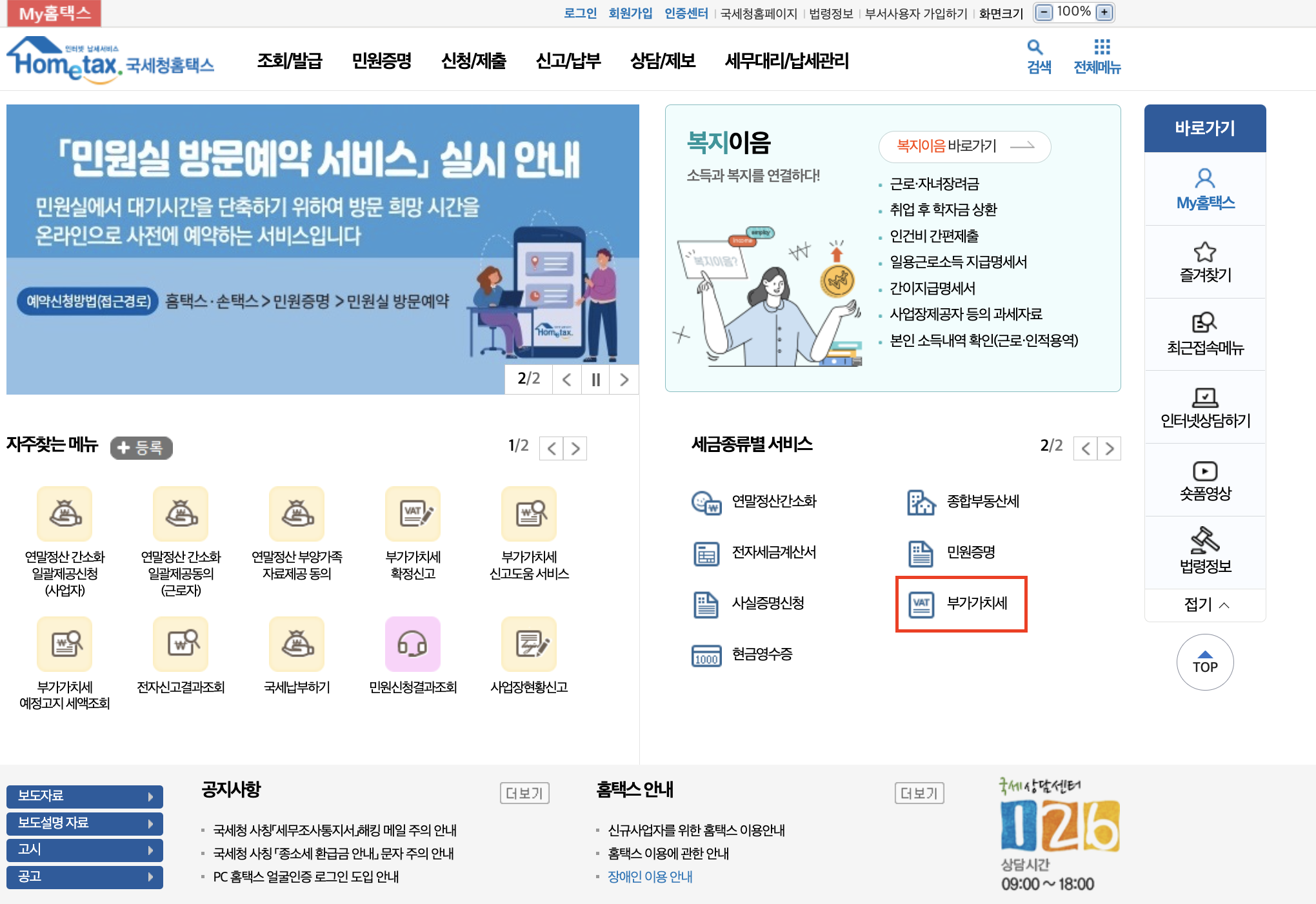Image resolution: width=1316 pixels, height=904 pixels.
Task: Click the 로그인 link
Action: [579, 12]
